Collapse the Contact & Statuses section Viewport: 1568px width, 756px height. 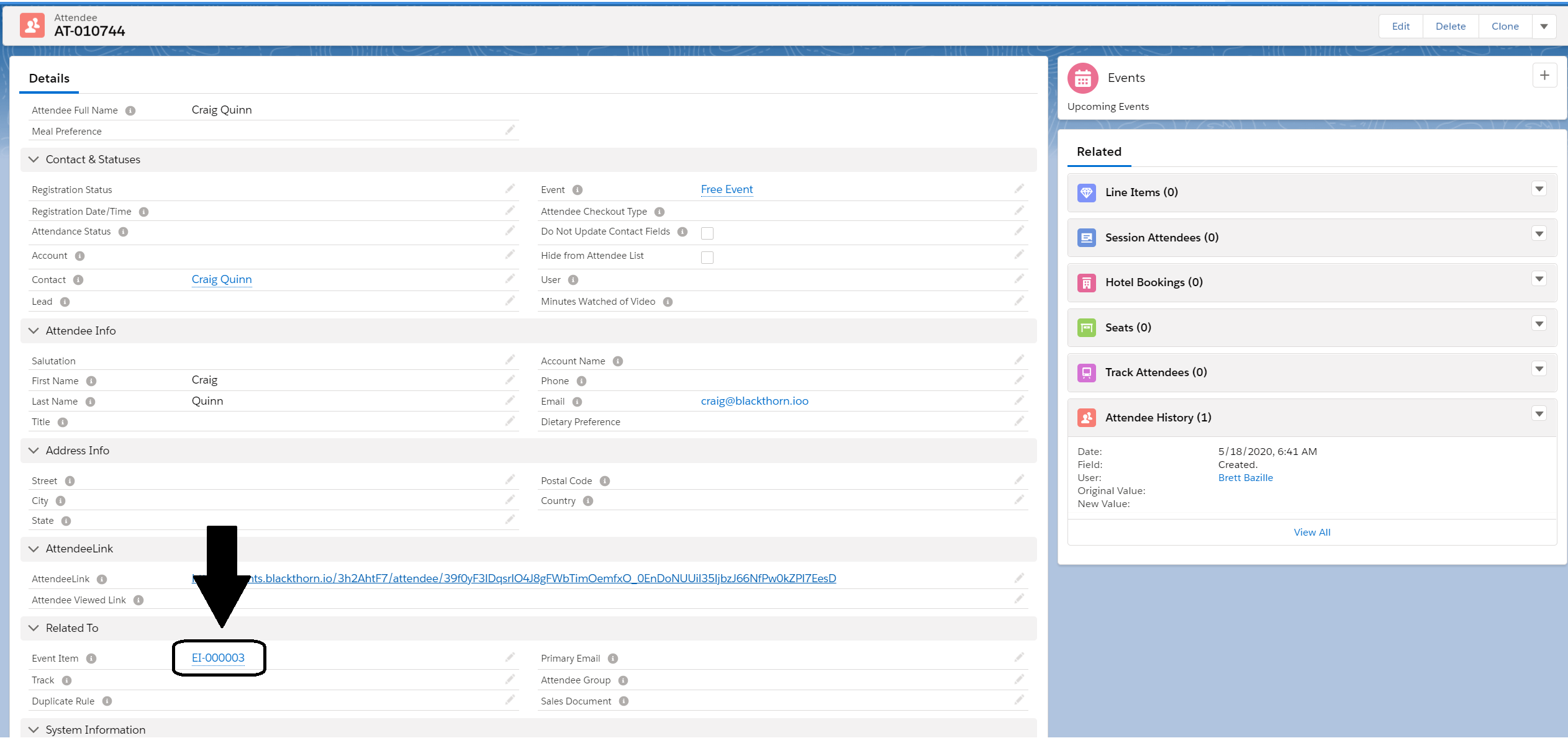(34, 160)
